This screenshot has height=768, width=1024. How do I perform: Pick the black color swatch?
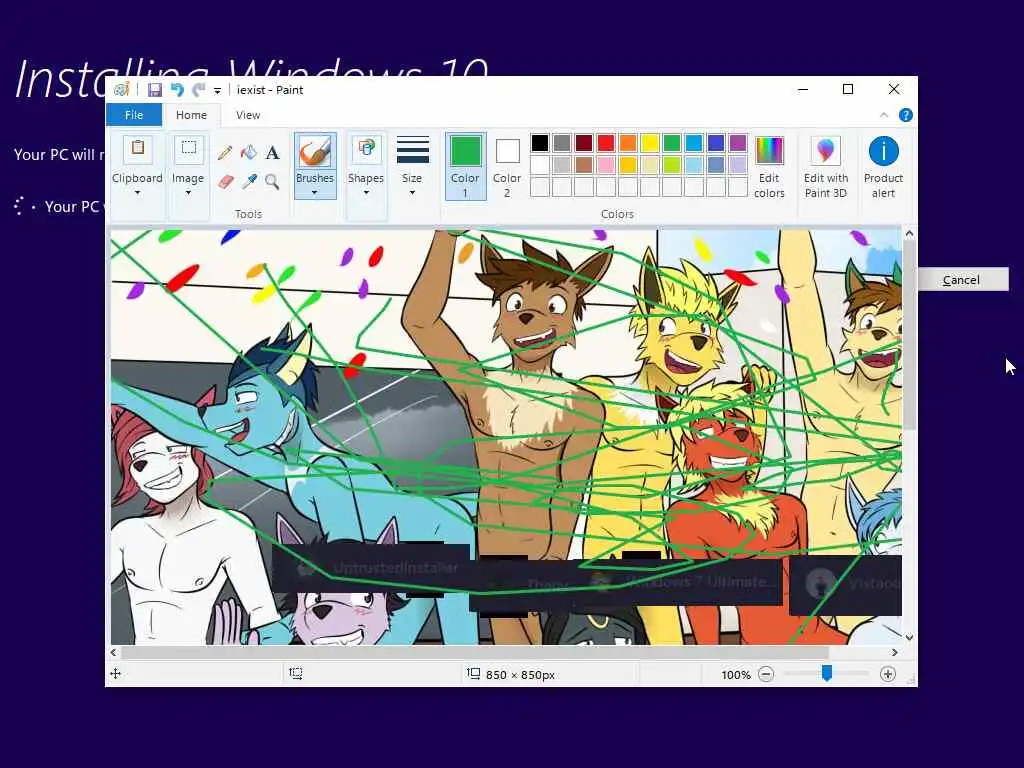point(539,142)
